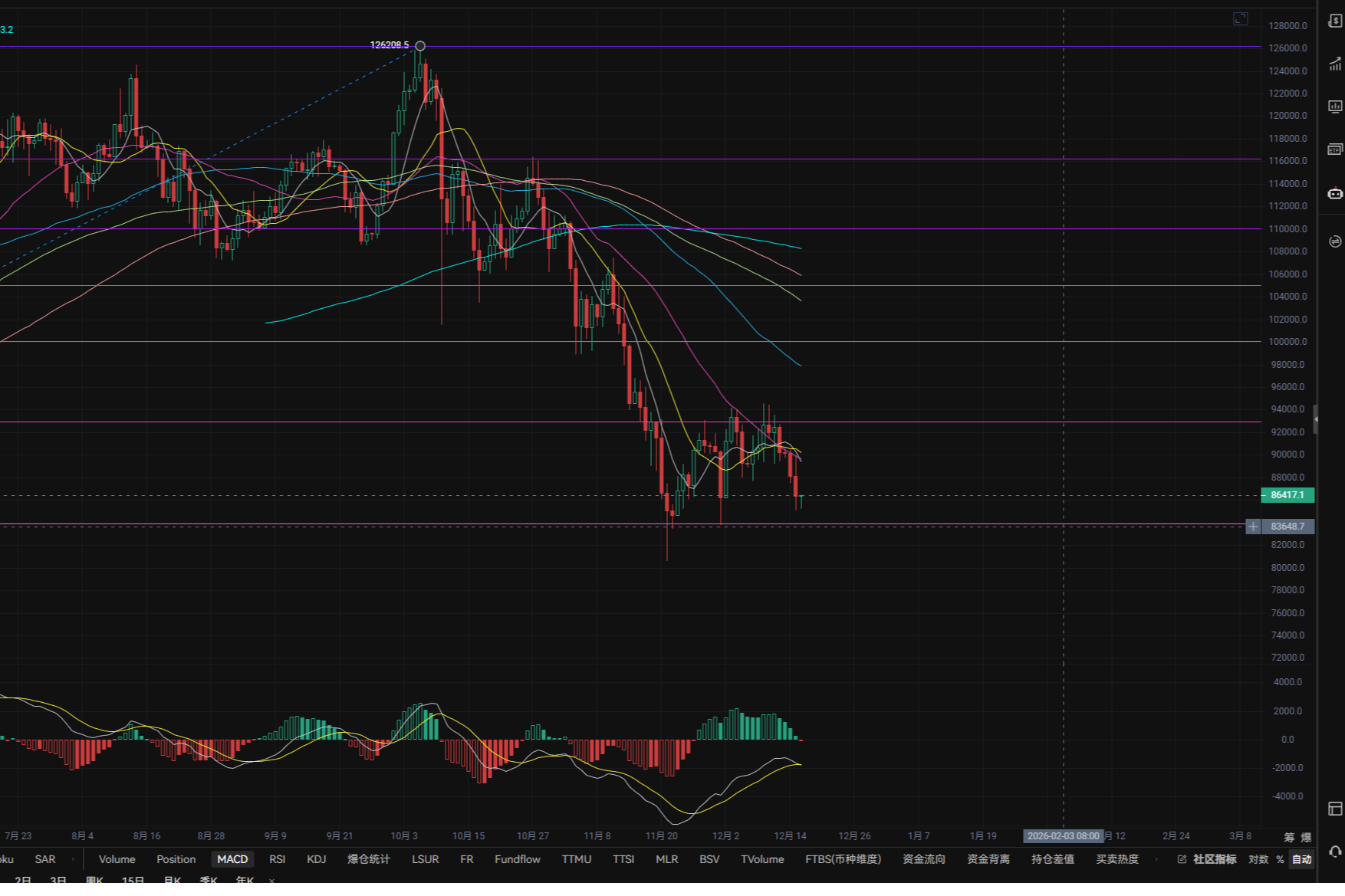
Task: Expand indicator list arrow after 买卖热度
Action: point(1156,859)
